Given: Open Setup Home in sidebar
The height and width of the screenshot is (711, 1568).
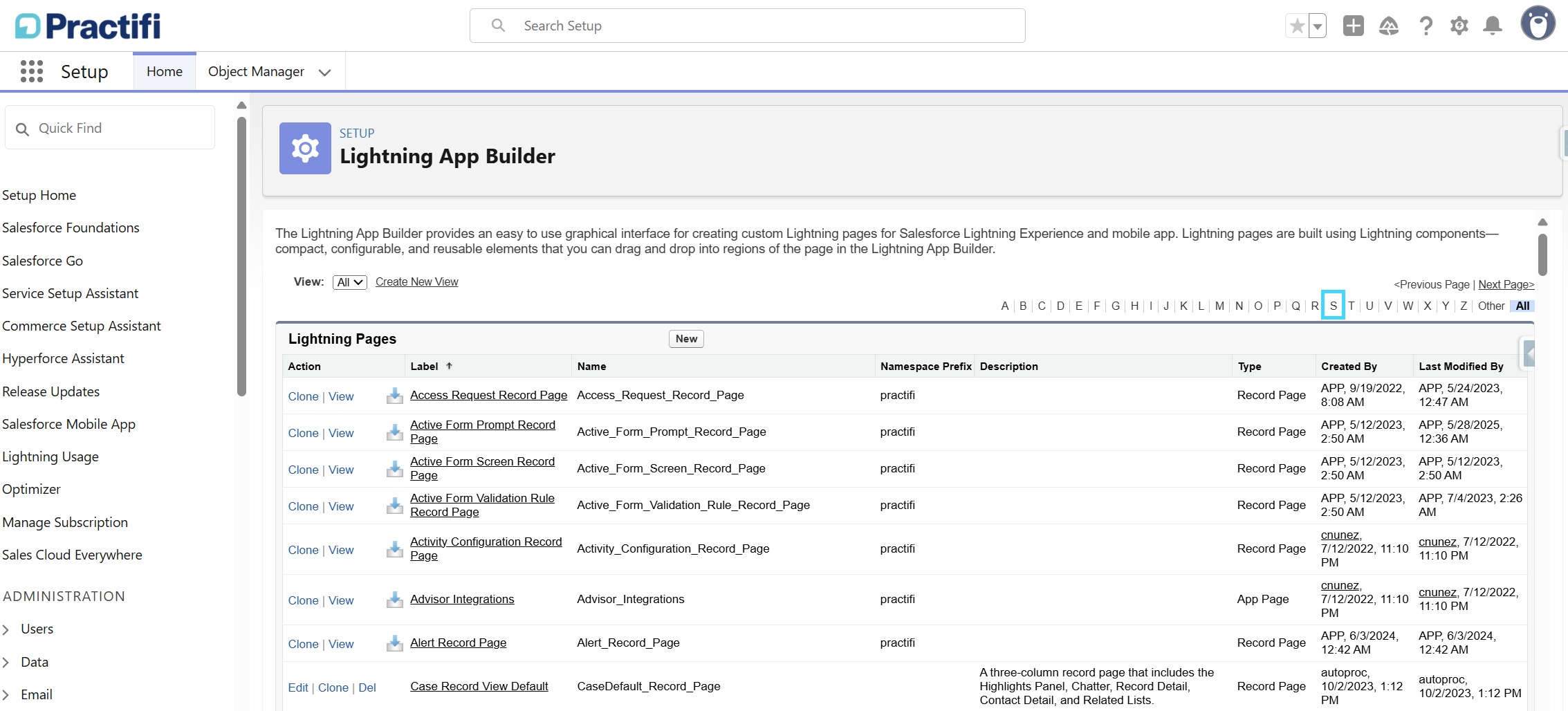Looking at the screenshot, I should click(39, 195).
